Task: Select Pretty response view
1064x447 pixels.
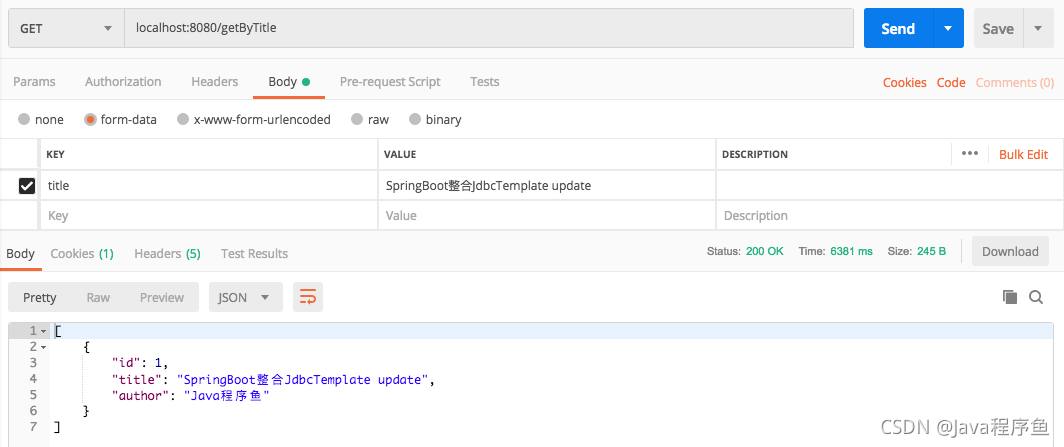Action: tap(40, 297)
